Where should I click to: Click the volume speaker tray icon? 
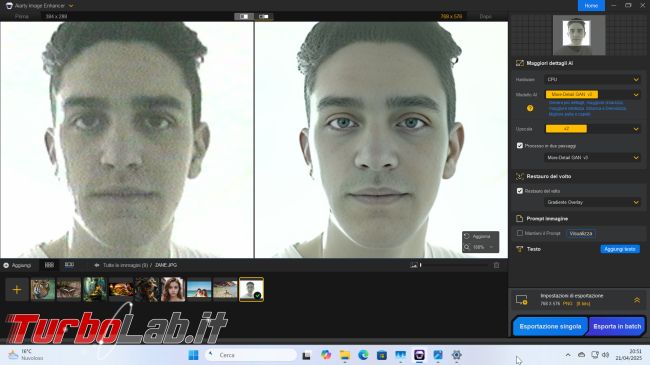pos(606,355)
